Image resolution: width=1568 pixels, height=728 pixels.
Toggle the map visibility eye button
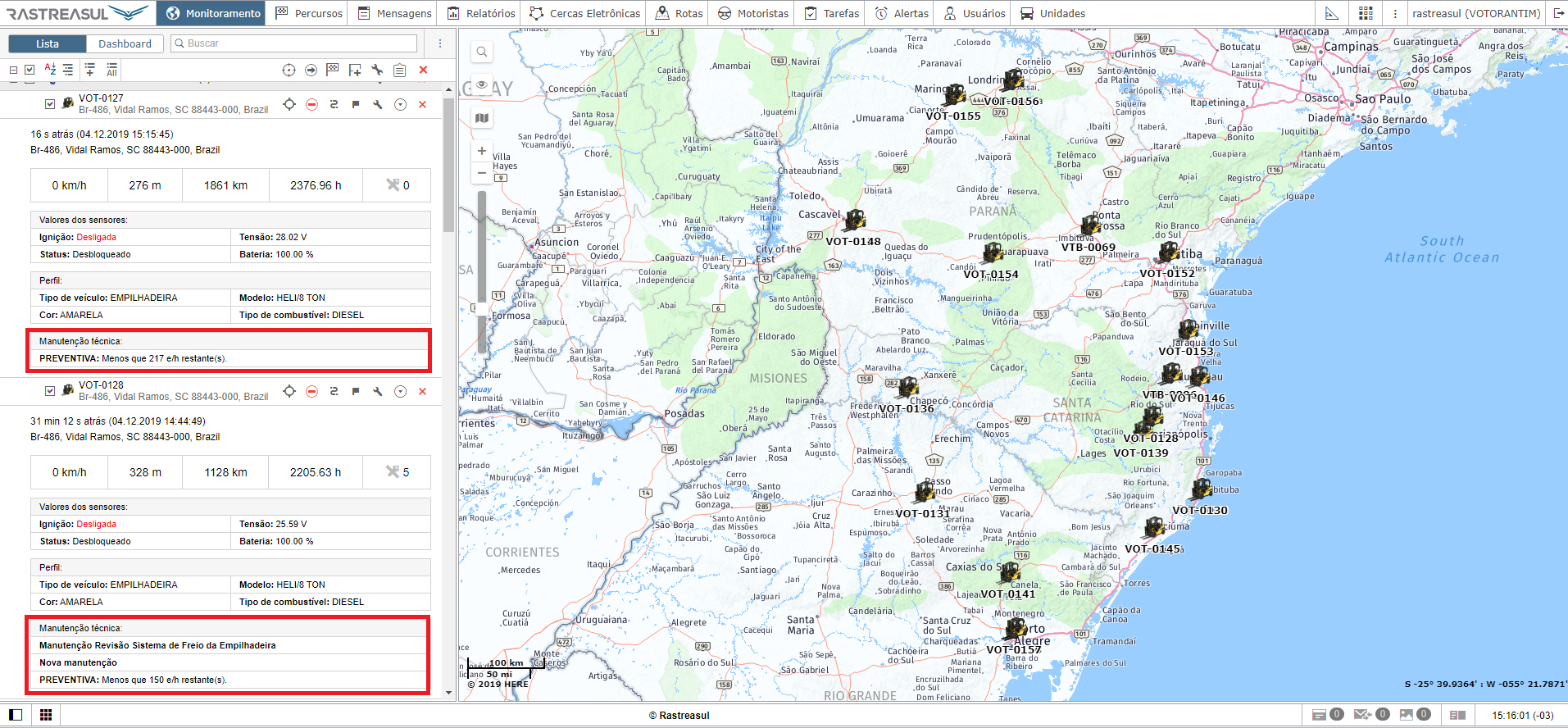click(482, 85)
